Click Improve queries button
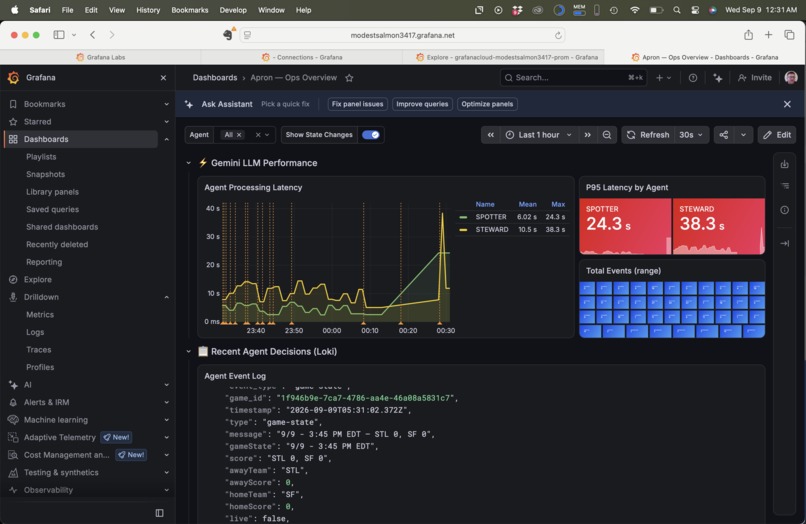 click(422, 104)
